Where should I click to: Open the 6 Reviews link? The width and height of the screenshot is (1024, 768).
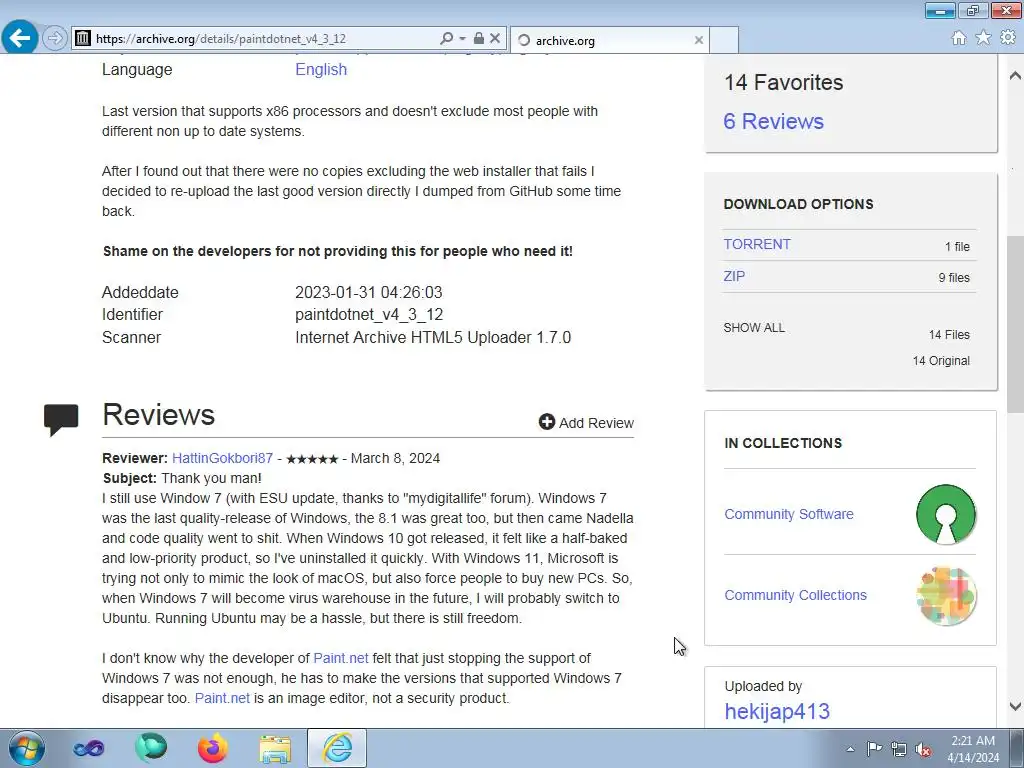coord(773,121)
